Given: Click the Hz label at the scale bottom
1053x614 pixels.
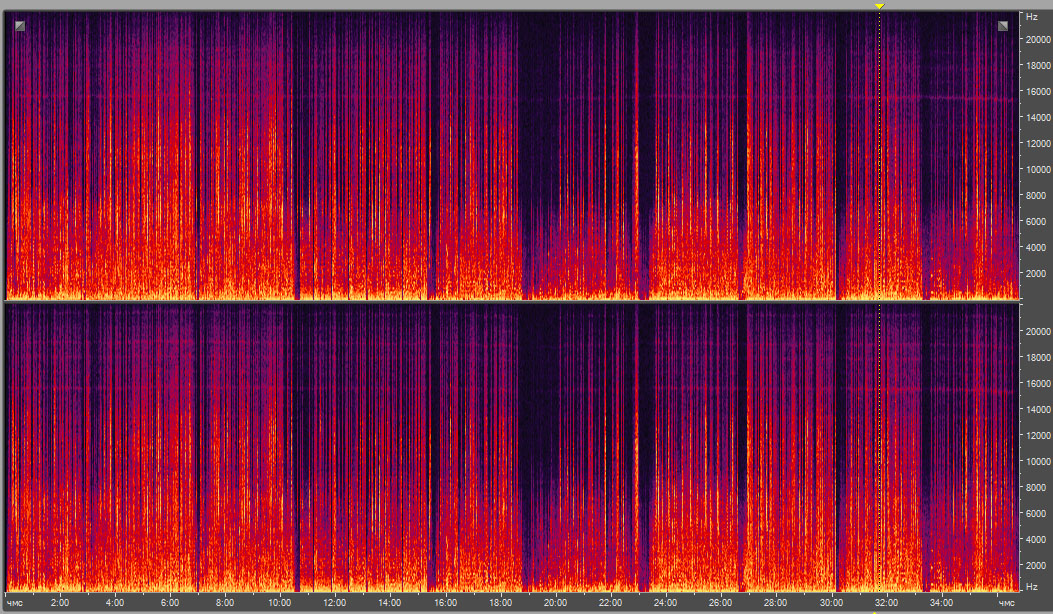Looking at the screenshot, I should point(1029,585).
